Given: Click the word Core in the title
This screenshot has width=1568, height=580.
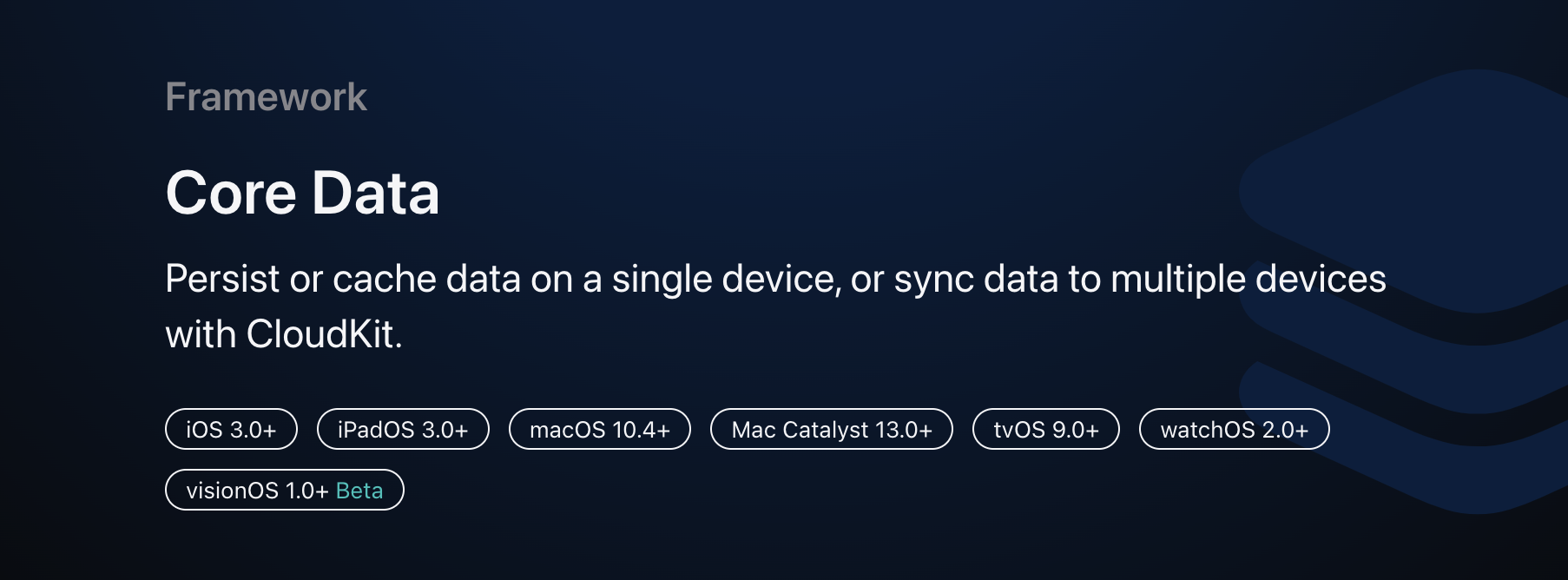Looking at the screenshot, I should (231, 193).
